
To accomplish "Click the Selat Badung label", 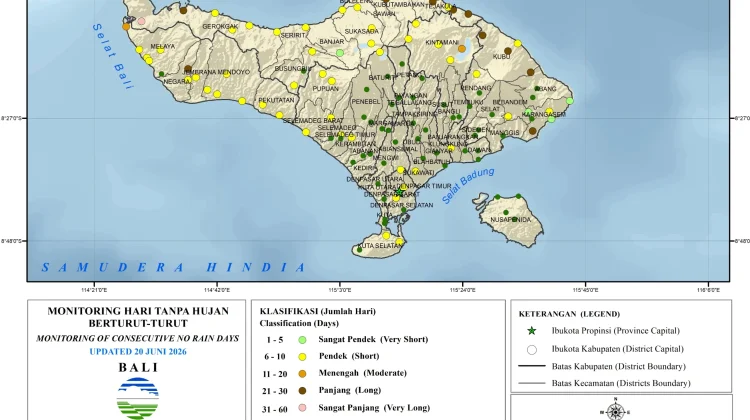I will (x=468, y=186).
